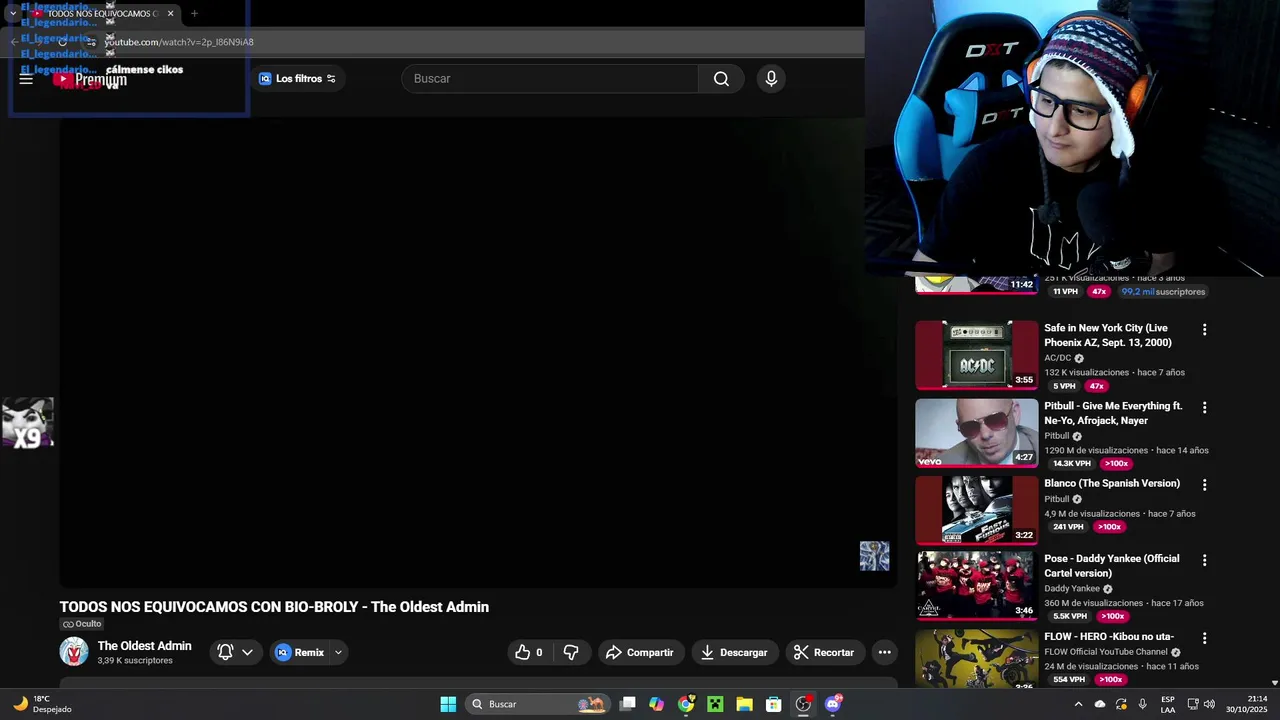Open the Pitbull Give Me Everything thumbnail
This screenshot has width=1280, height=720.
[977, 433]
